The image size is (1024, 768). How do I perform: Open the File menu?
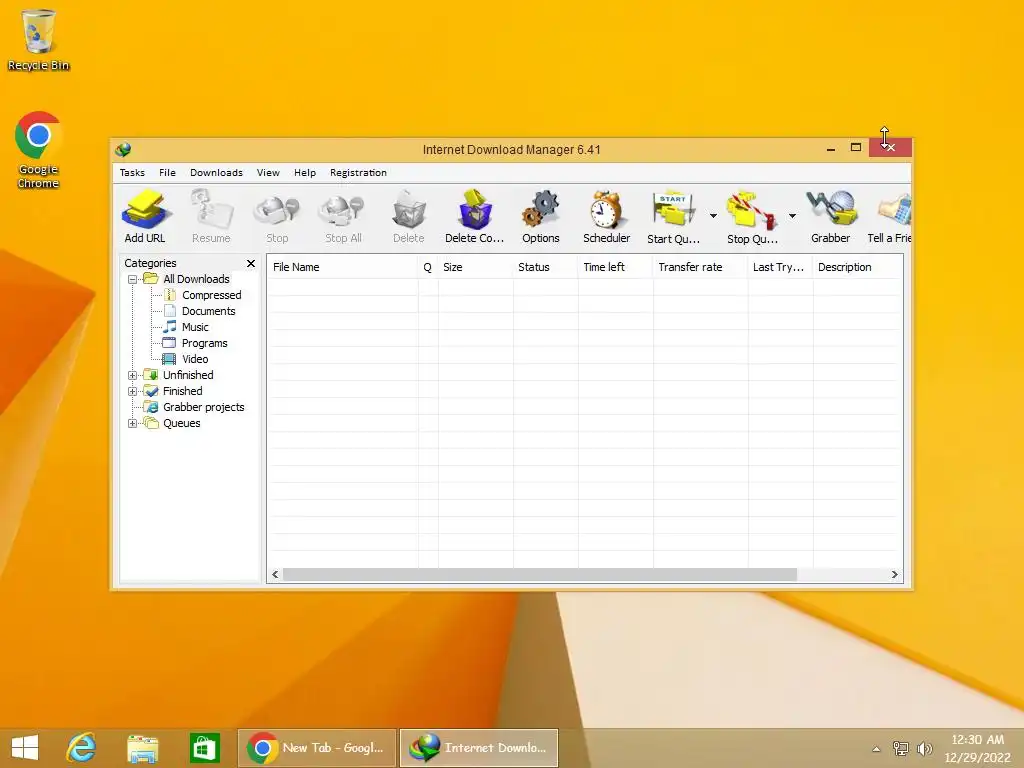point(167,172)
